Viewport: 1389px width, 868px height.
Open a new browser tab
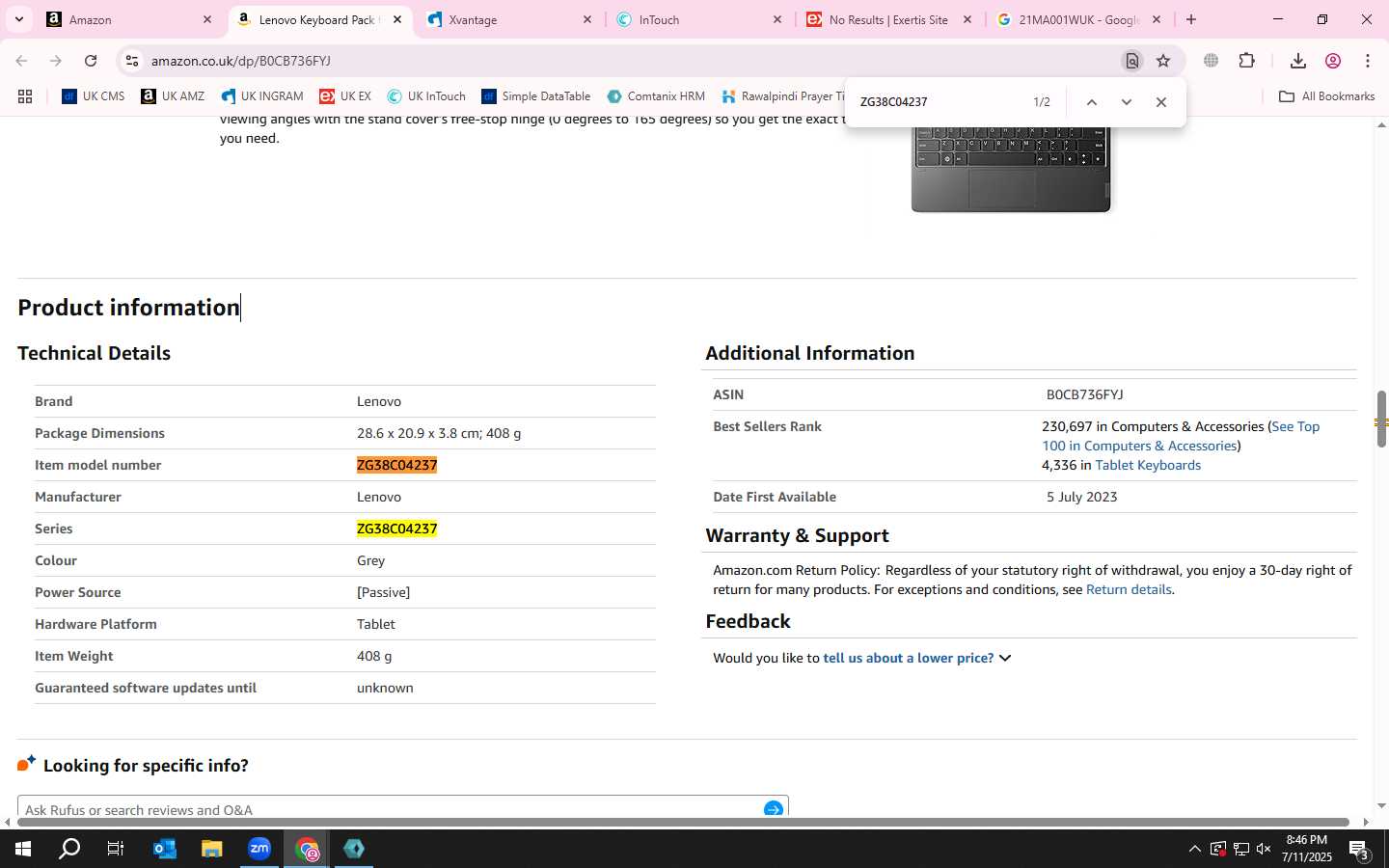1191,19
